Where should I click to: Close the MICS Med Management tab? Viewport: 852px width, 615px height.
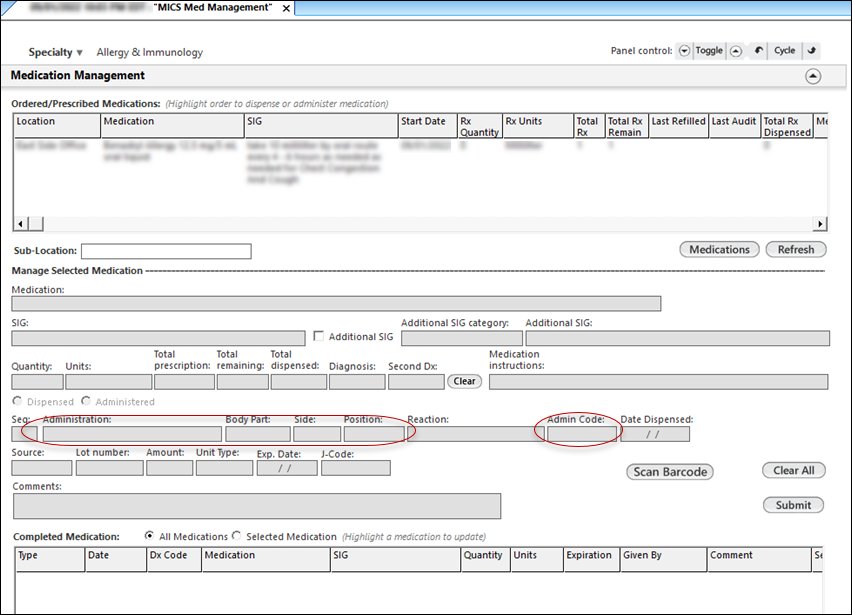pyautogui.click(x=286, y=8)
